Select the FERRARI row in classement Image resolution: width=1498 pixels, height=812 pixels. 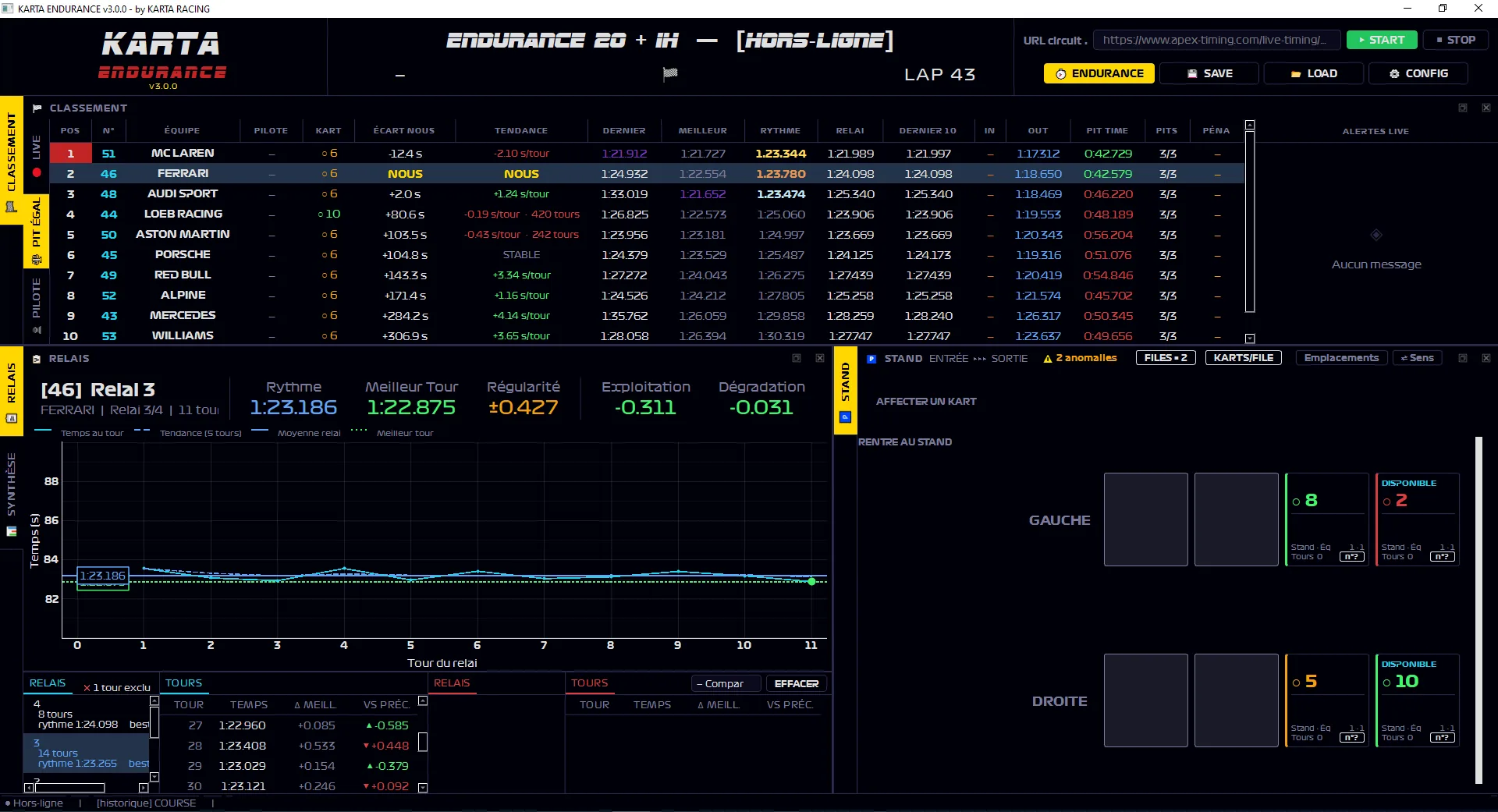646,174
